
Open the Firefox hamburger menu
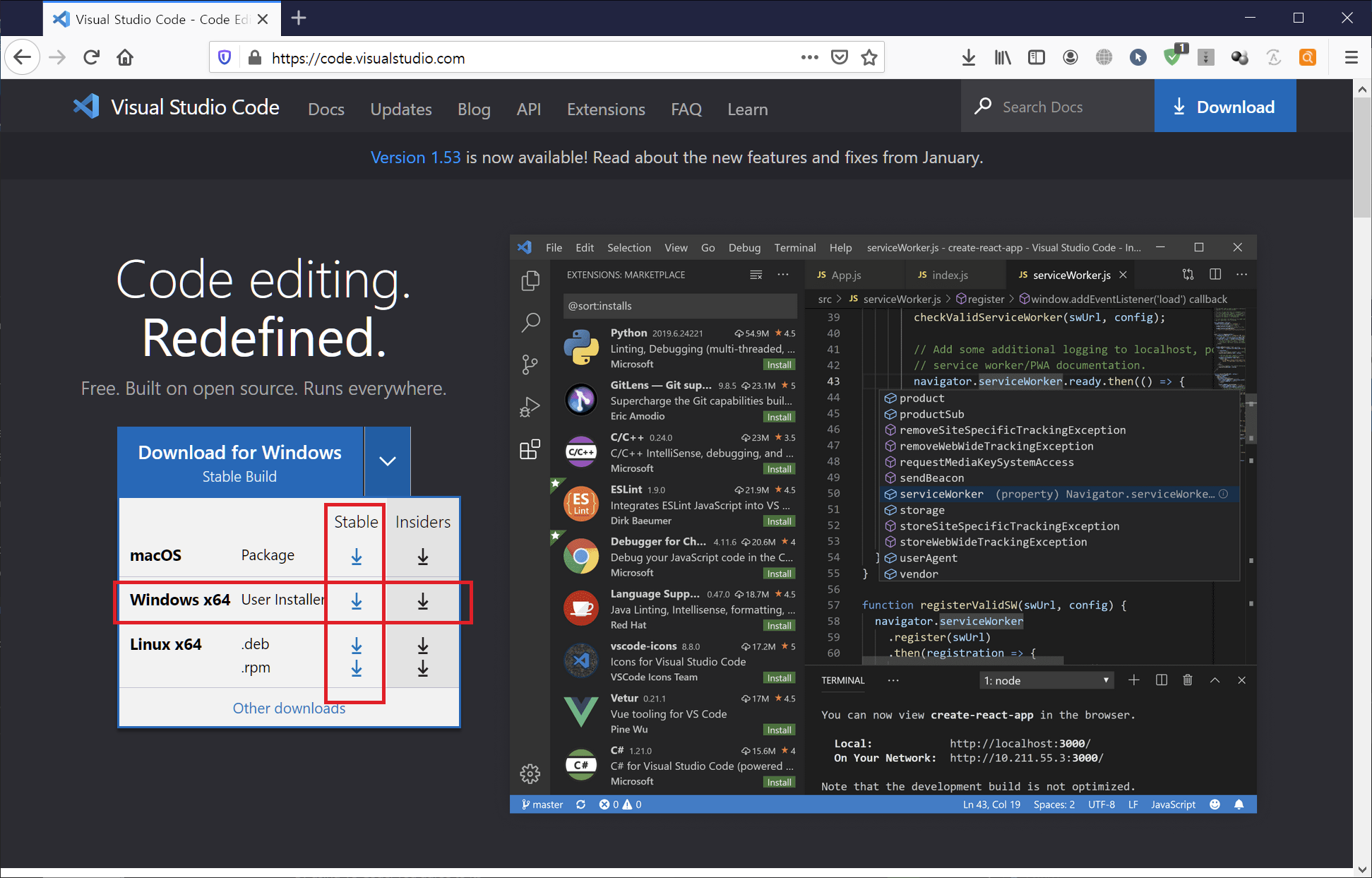pos(1351,58)
